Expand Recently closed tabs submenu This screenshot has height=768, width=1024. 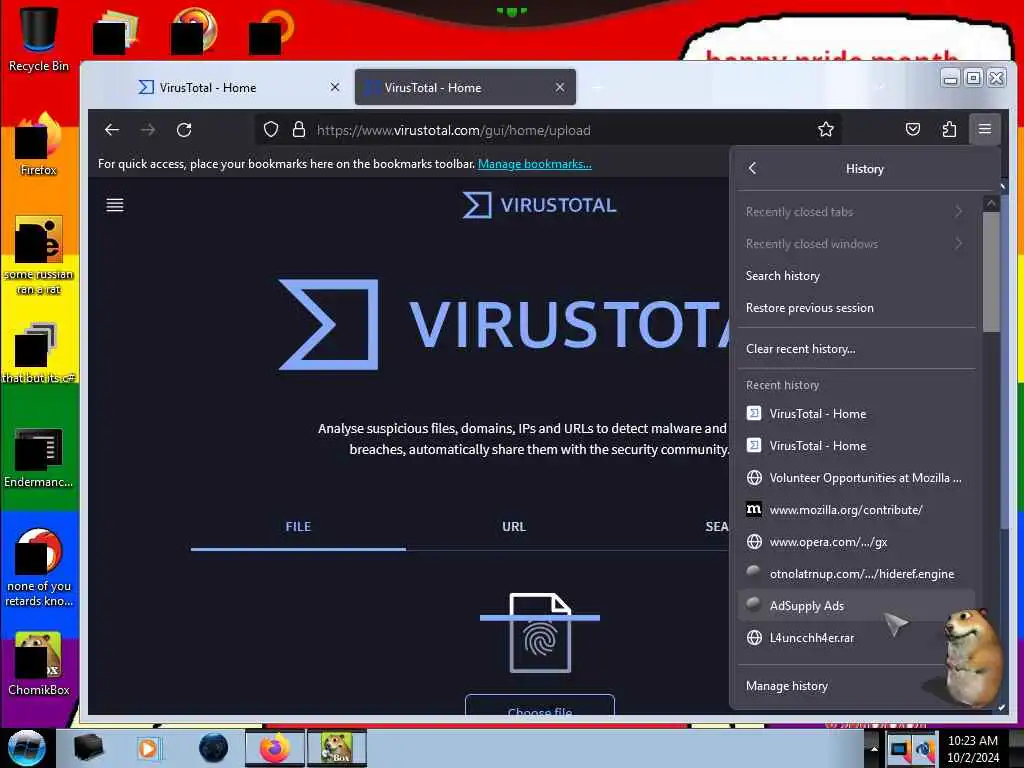pos(855,212)
